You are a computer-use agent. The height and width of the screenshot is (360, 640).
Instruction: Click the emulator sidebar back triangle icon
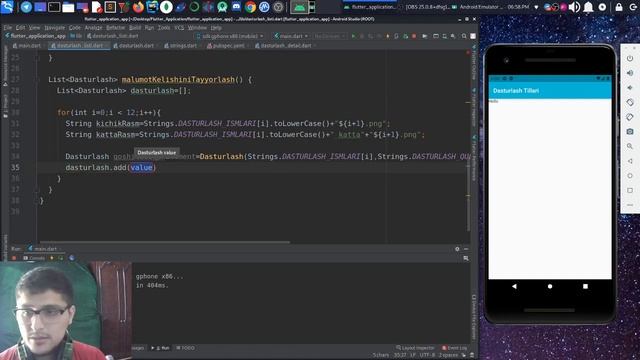tap(630, 161)
